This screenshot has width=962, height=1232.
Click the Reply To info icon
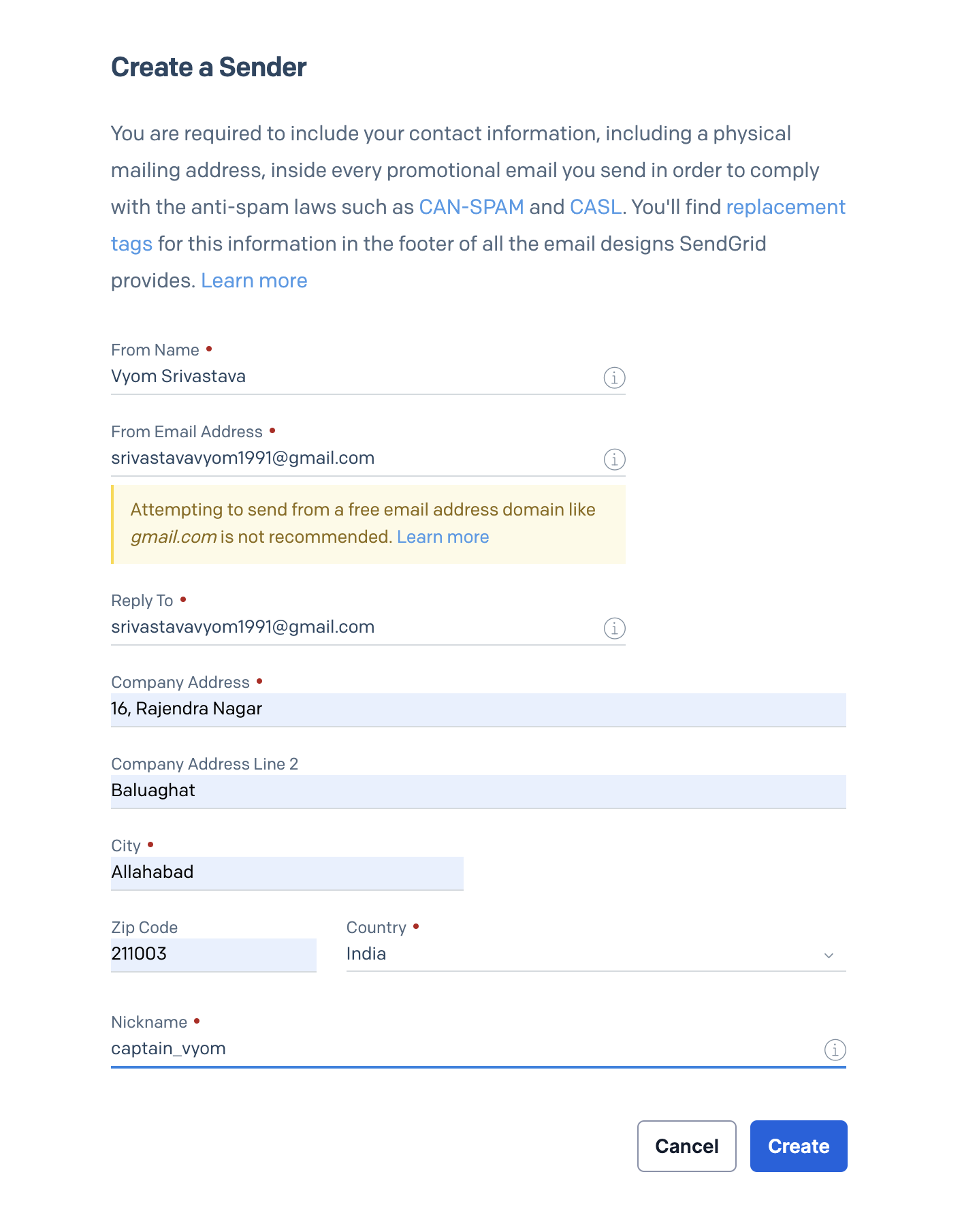[614, 628]
